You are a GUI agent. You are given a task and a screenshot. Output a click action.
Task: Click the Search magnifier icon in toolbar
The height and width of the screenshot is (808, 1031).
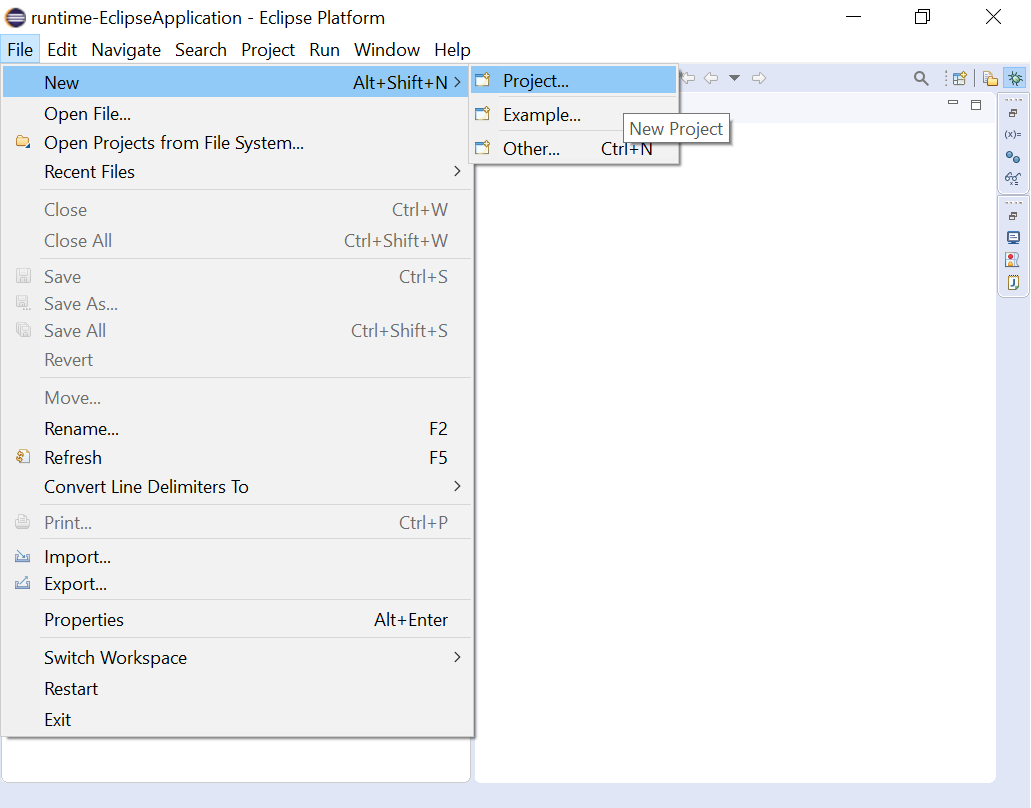[x=922, y=77]
